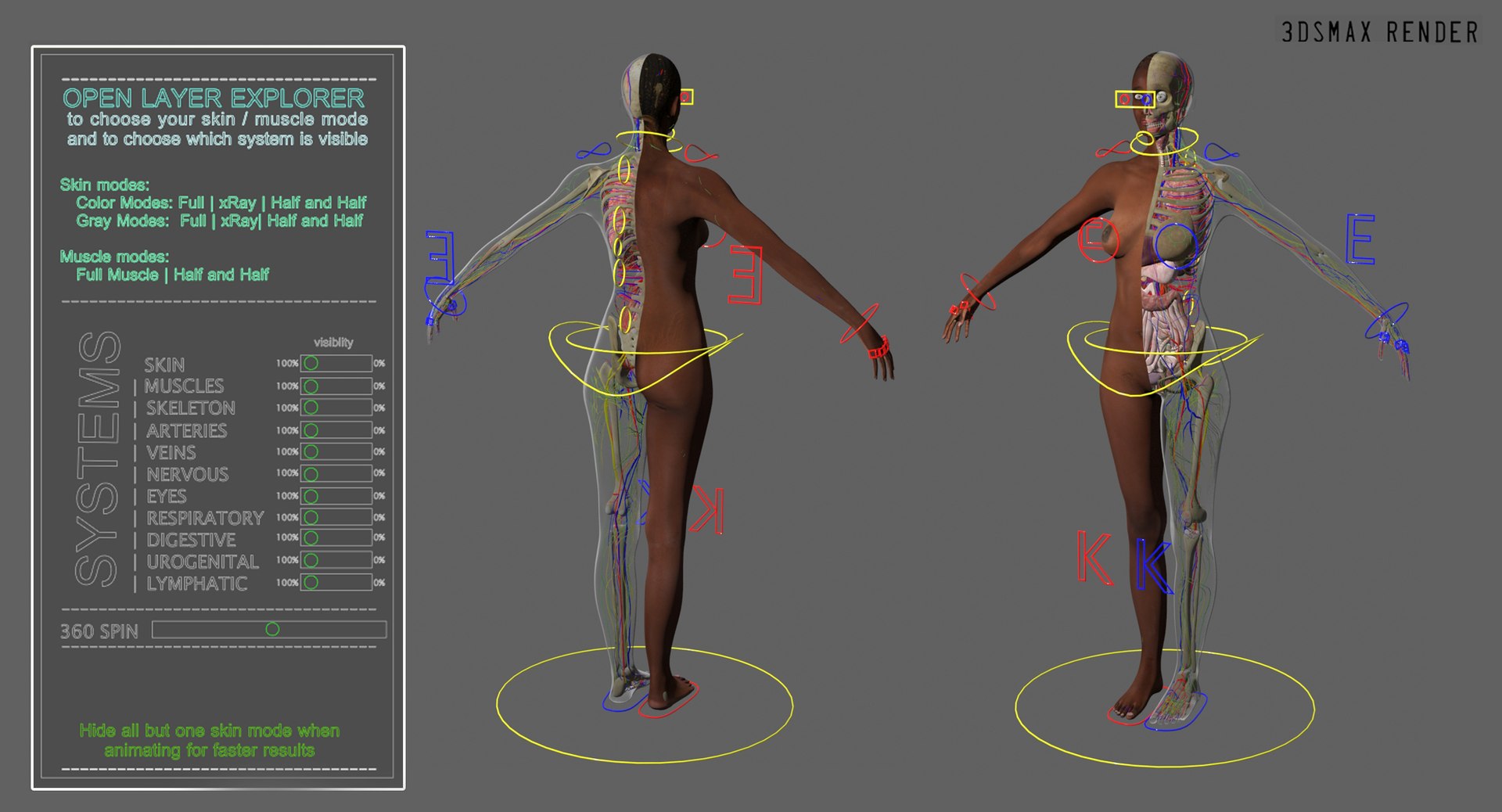Click the 'visibility' column header
This screenshot has width=1502, height=812.
[333, 343]
